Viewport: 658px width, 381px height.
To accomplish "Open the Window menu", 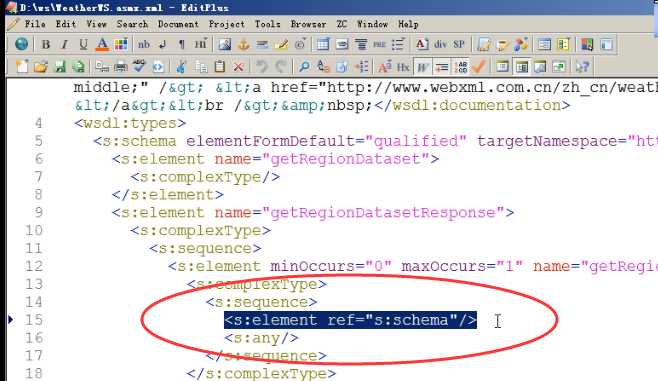I will tap(373, 24).
